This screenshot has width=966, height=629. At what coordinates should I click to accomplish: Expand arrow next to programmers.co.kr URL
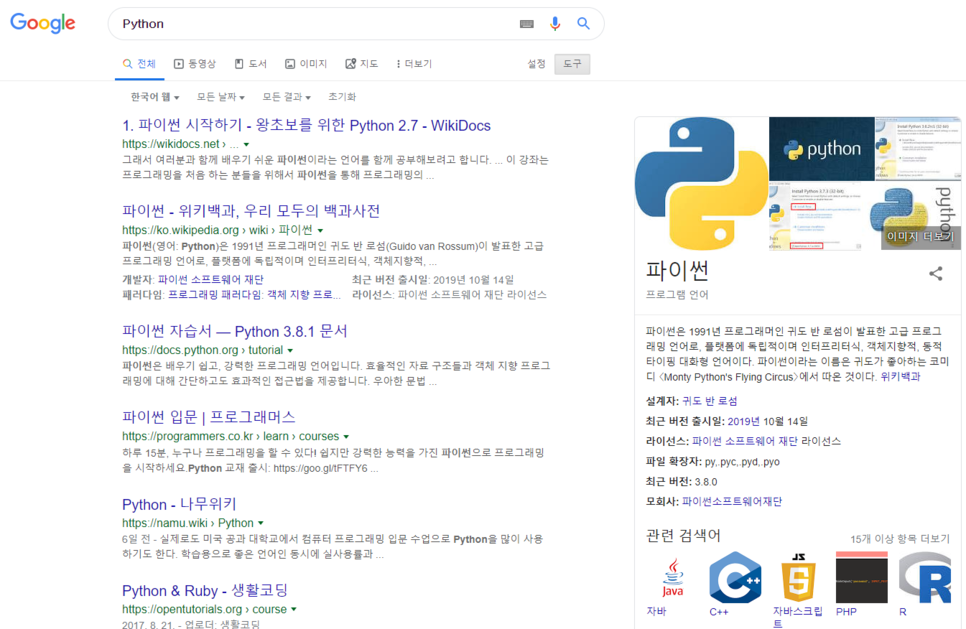(x=346, y=437)
